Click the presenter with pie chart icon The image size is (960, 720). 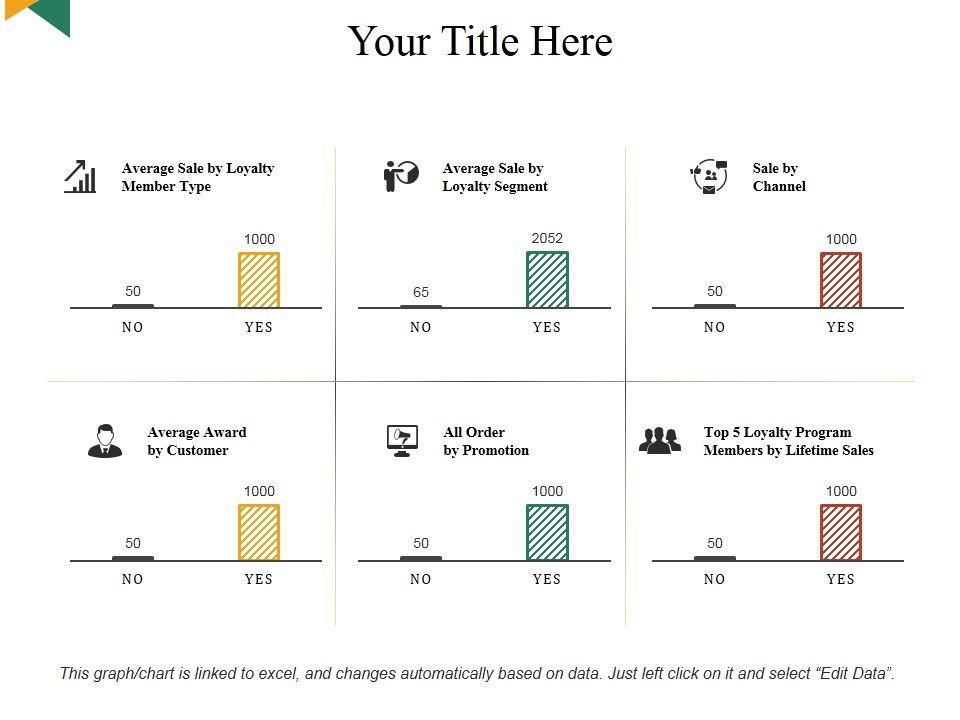(x=401, y=176)
